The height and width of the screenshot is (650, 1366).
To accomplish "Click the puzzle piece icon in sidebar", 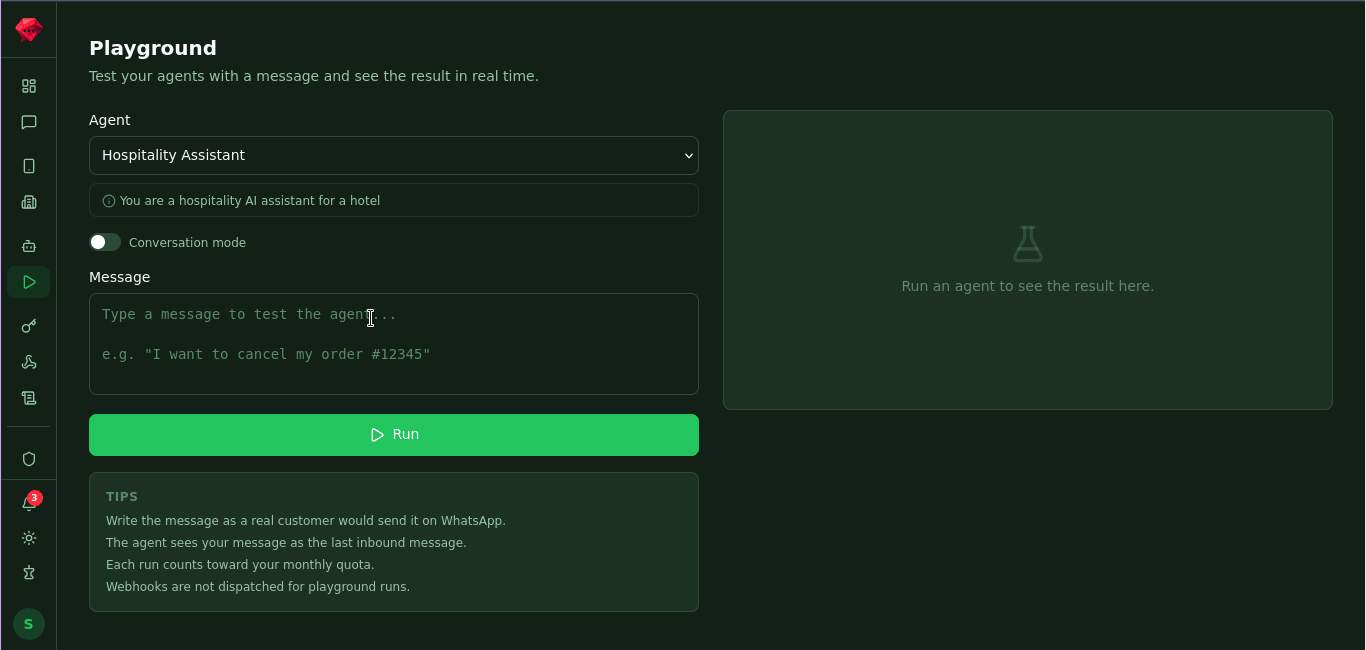I will pyautogui.click(x=29, y=573).
